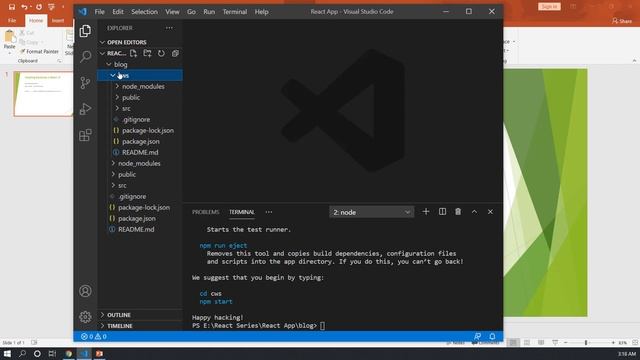Open the Run menu

pos(209,12)
